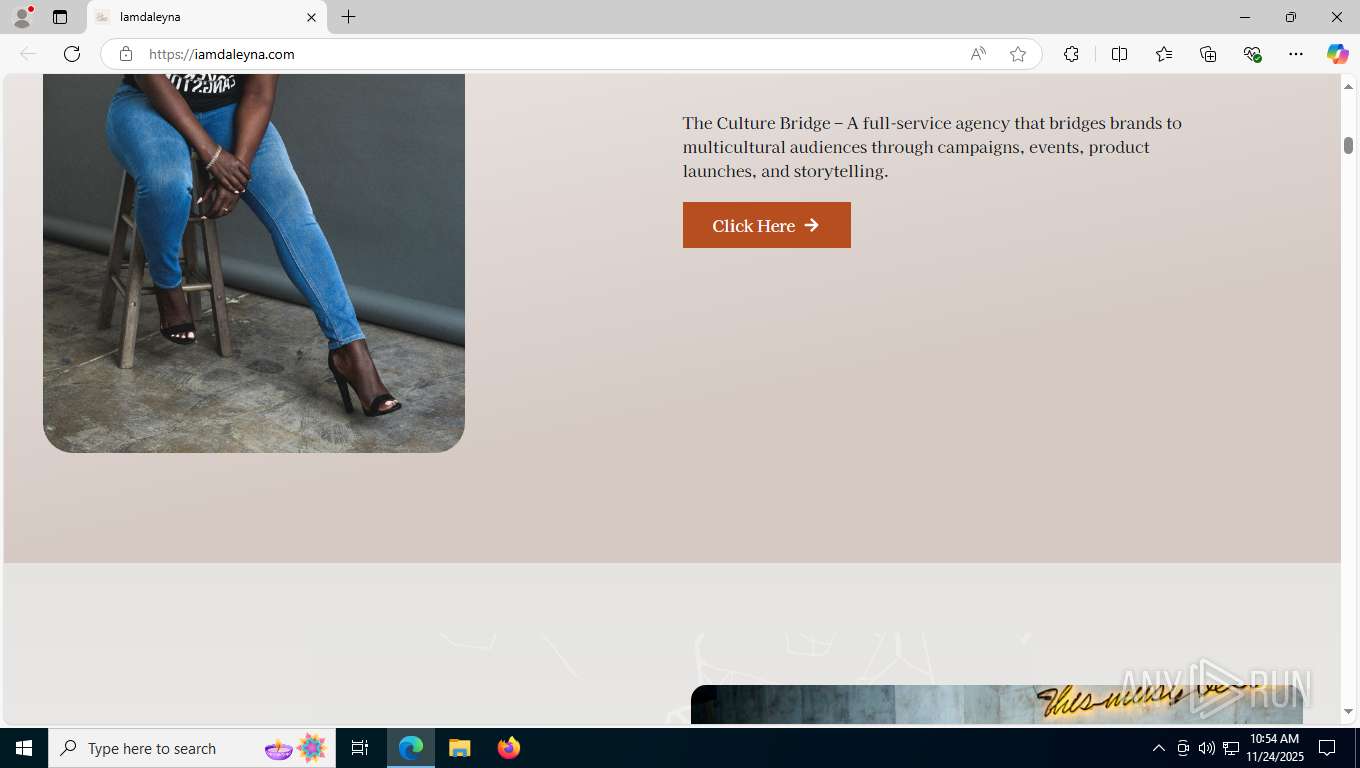Open the Windows Start menu
The image size is (1360, 768).
coord(24,748)
